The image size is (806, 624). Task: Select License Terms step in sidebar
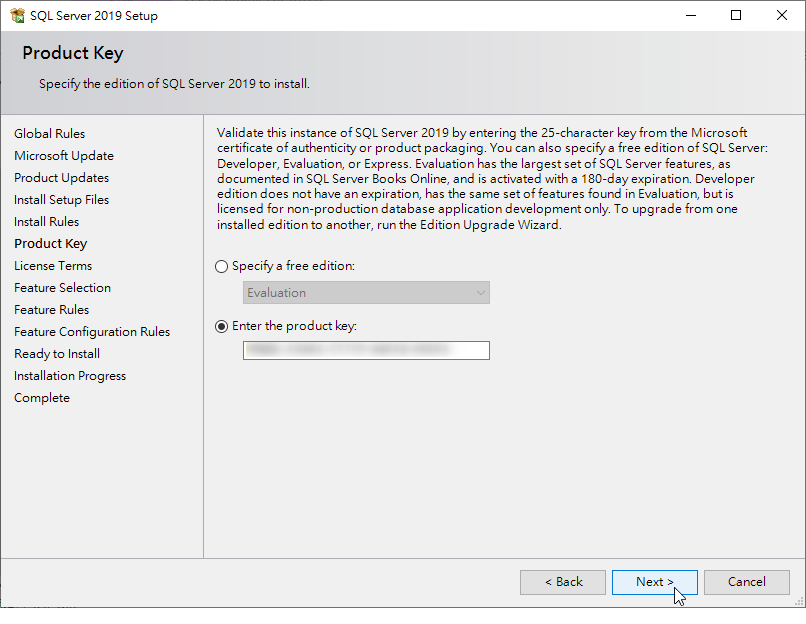[53, 266]
